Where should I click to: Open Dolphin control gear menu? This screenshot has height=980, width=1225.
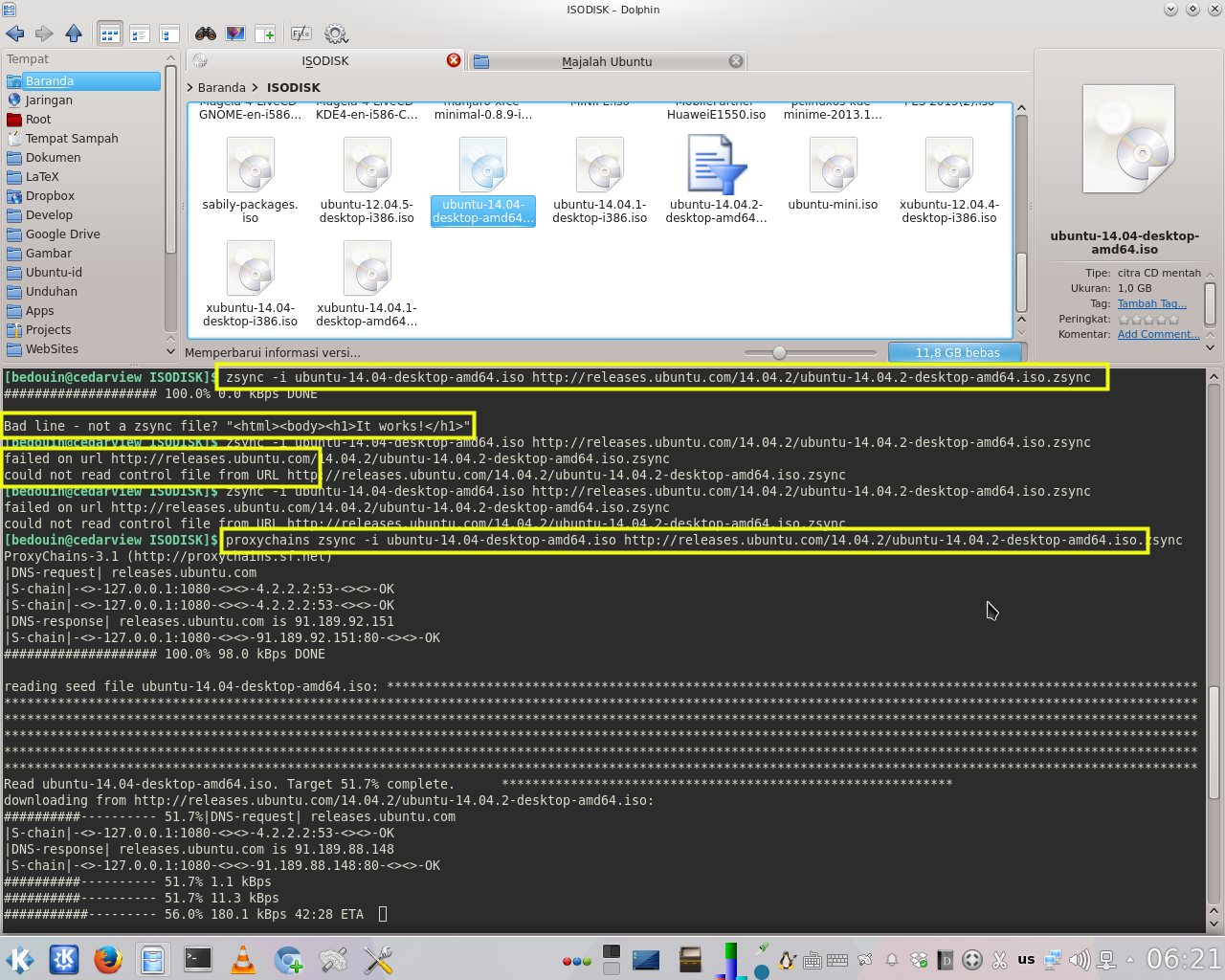tap(336, 33)
